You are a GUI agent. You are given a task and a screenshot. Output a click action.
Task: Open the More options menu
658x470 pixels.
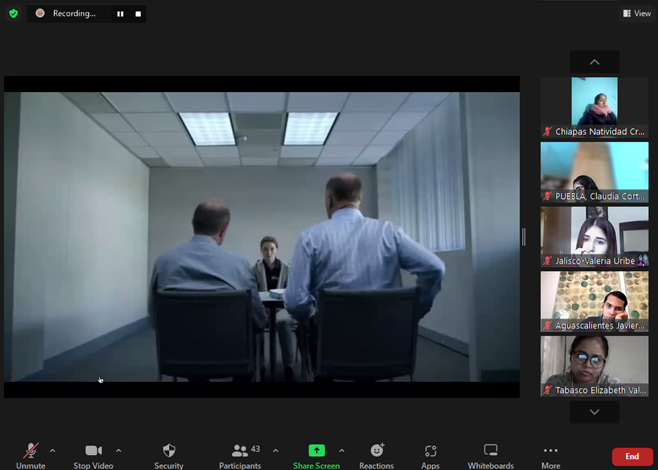[x=551, y=456]
